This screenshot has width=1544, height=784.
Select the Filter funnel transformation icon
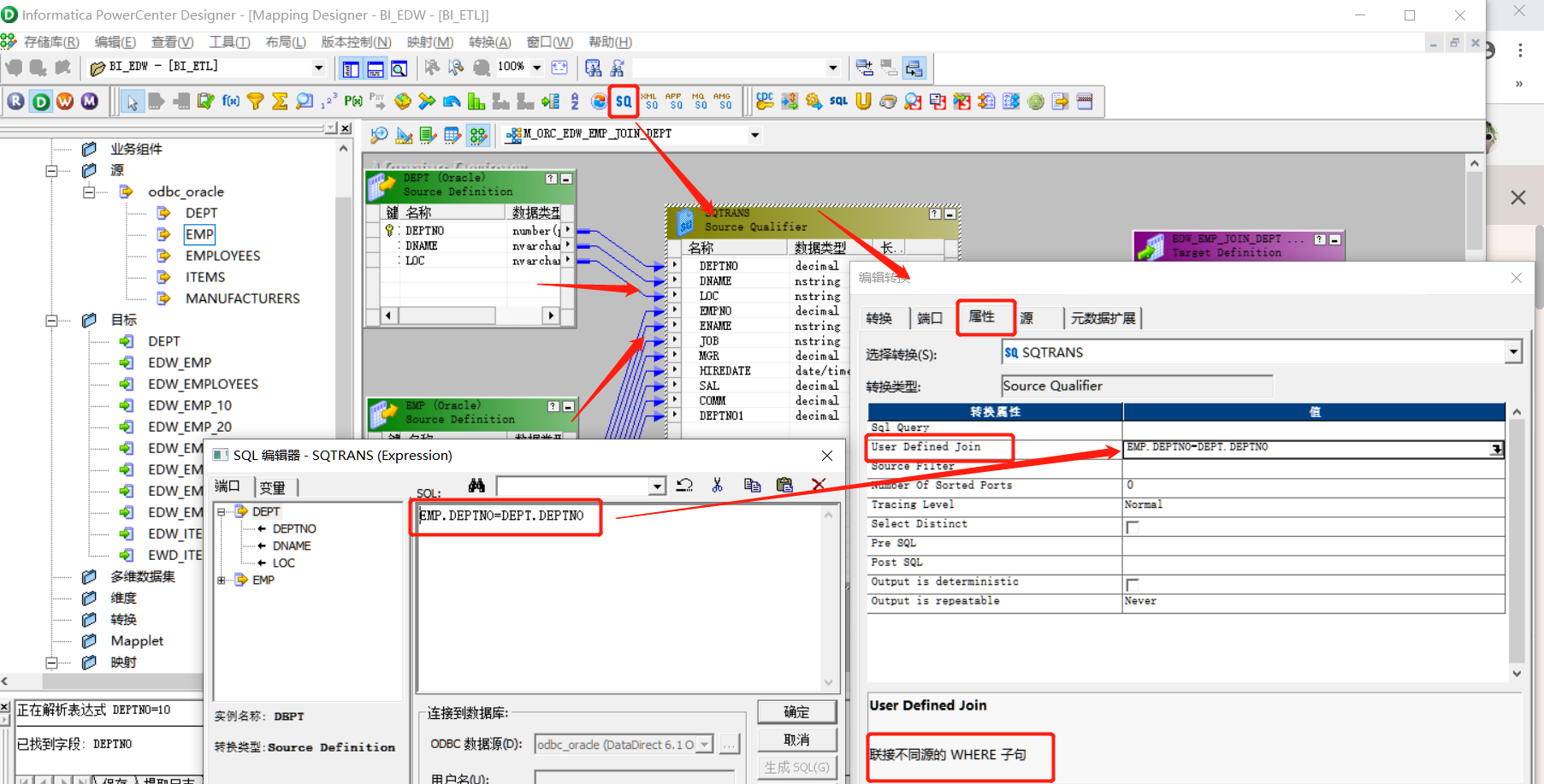[255, 101]
